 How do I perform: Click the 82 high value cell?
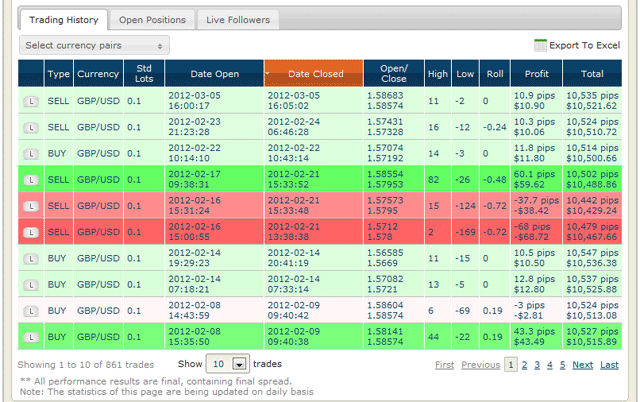[438, 179]
